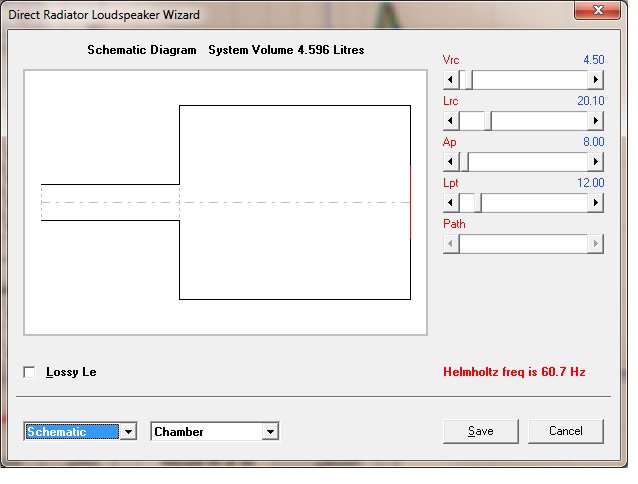Click the disabled Path scrollbar right arrow
This screenshot has width=638, height=484.
[x=595, y=244]
